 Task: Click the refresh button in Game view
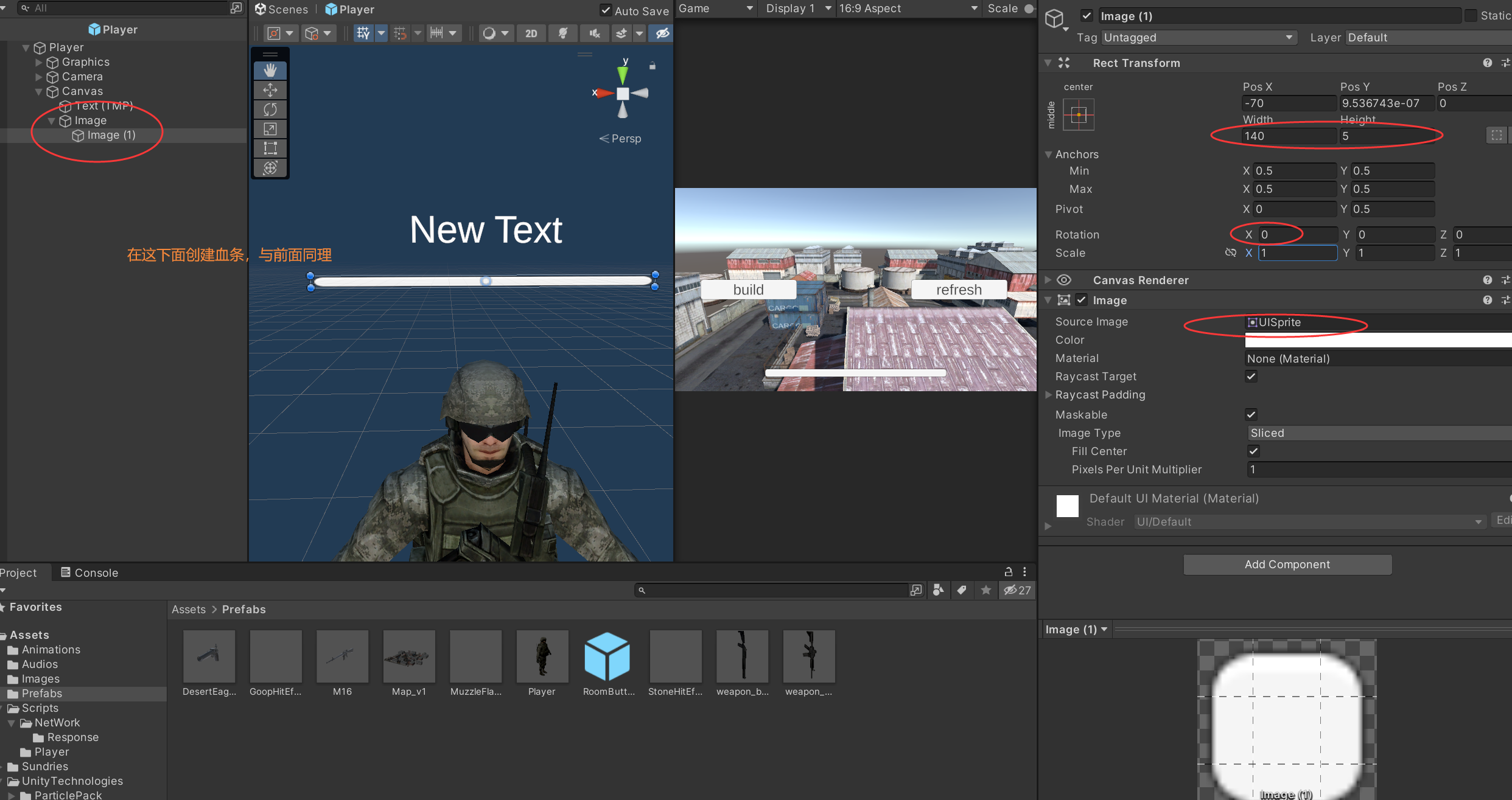click(x=959, y=290)
